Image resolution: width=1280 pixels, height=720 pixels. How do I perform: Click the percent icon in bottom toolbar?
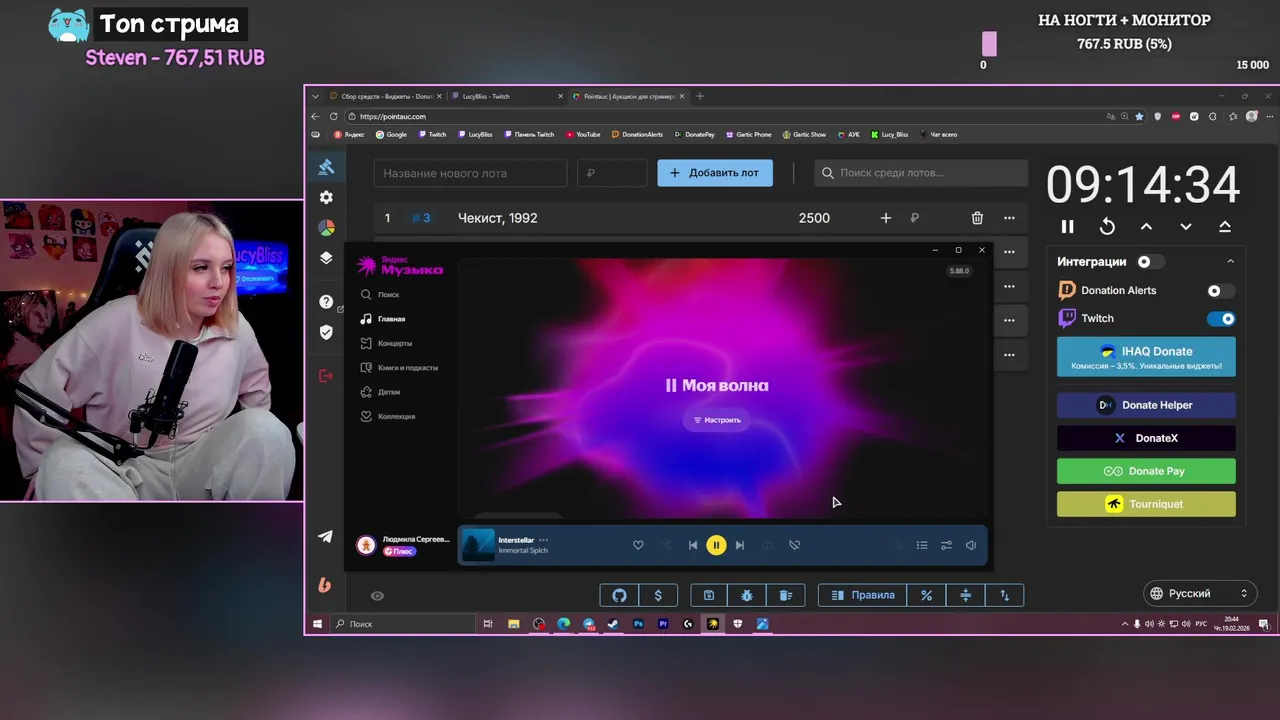[x=927, y=595]
